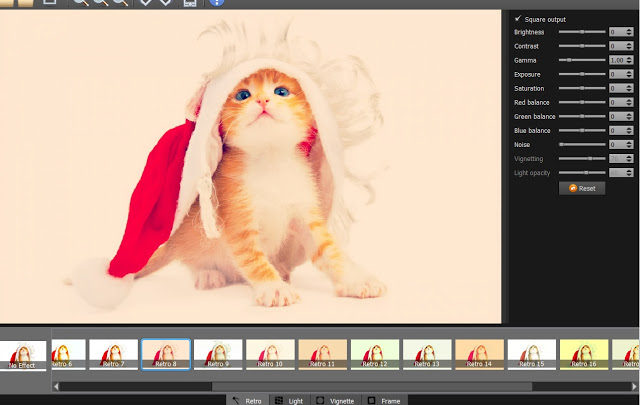Choose the Retro 14 effect thumbnail
640x405 pixels.
point(479,354)
